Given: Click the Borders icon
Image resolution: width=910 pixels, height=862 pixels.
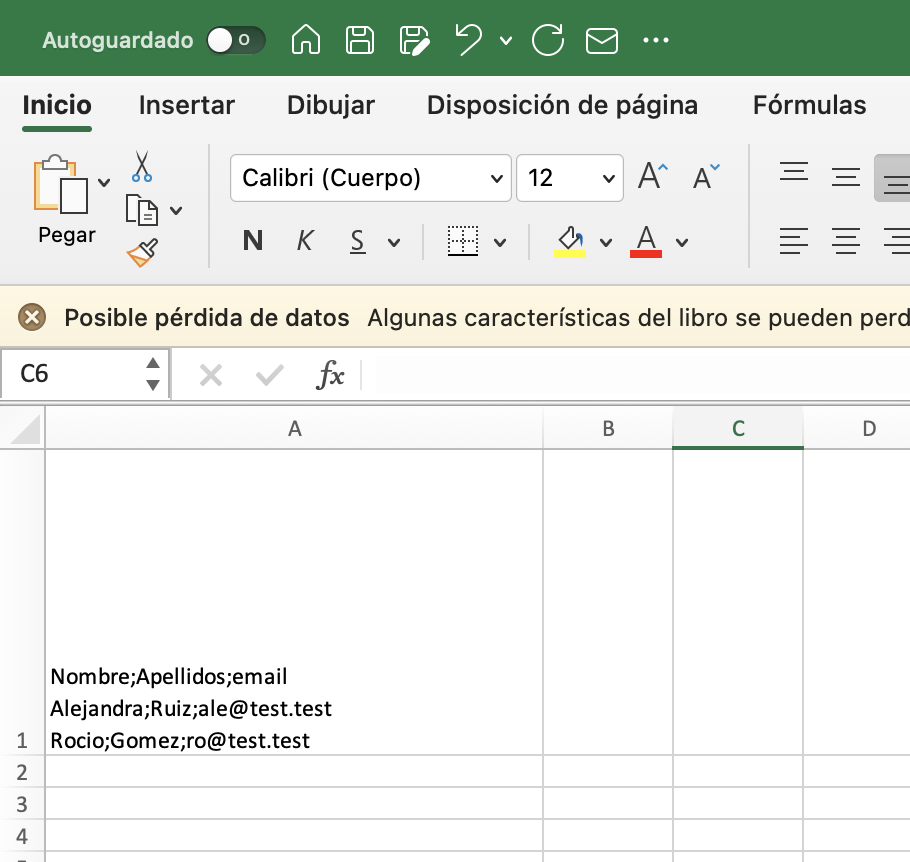Looking at the screenshot, I should 463,241.
